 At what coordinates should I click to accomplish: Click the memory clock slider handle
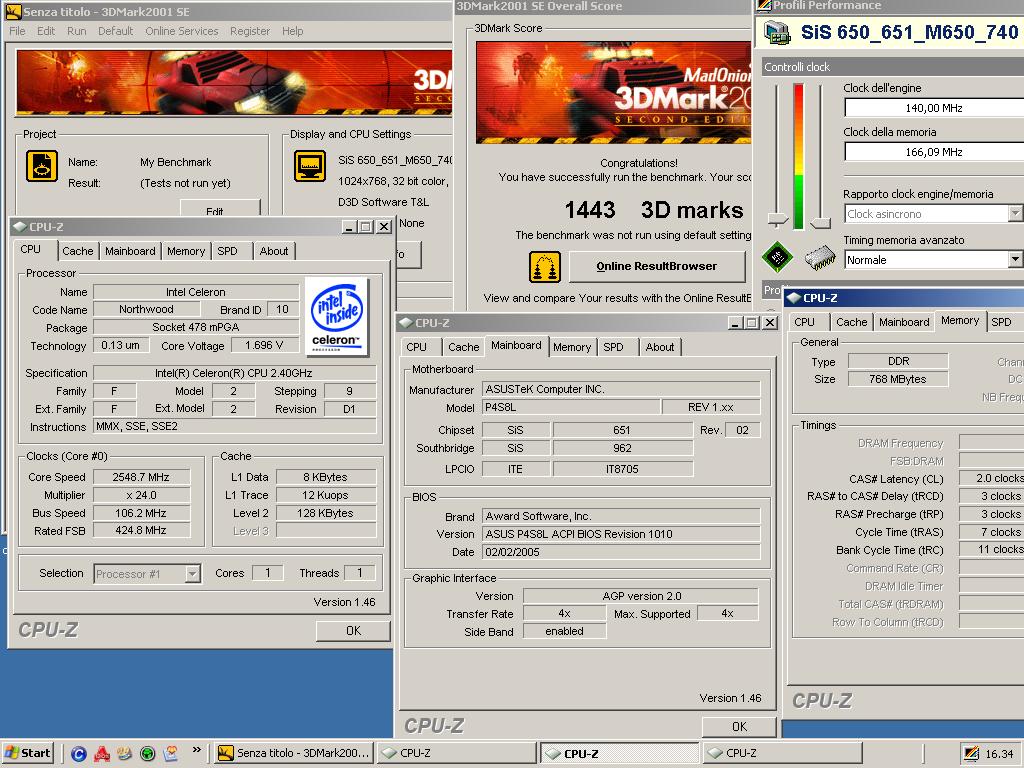pyautogui.click(x=820, y=223)
